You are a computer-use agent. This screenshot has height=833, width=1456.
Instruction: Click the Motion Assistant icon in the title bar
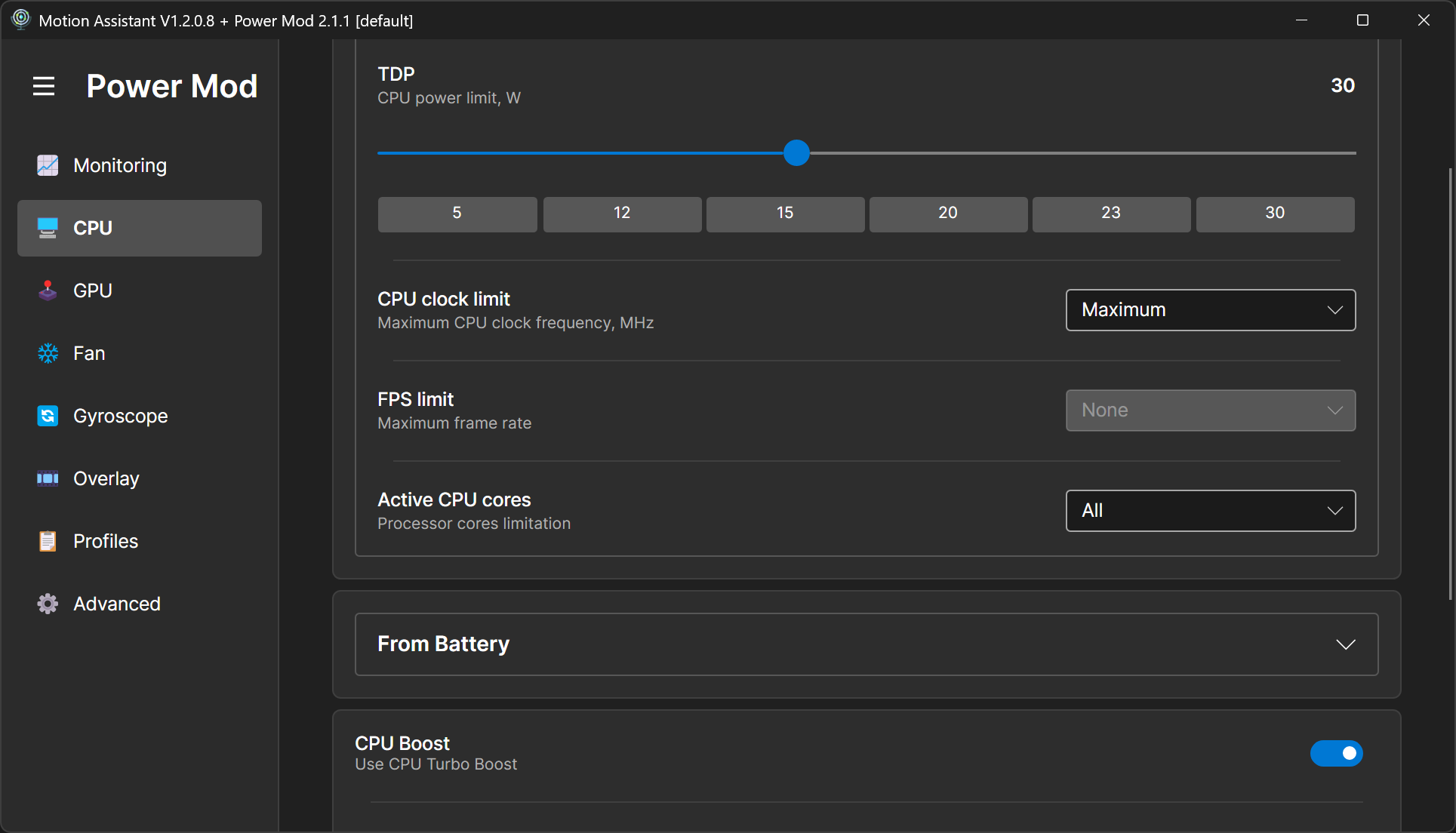pyautogui.click(x=20, y=20)
